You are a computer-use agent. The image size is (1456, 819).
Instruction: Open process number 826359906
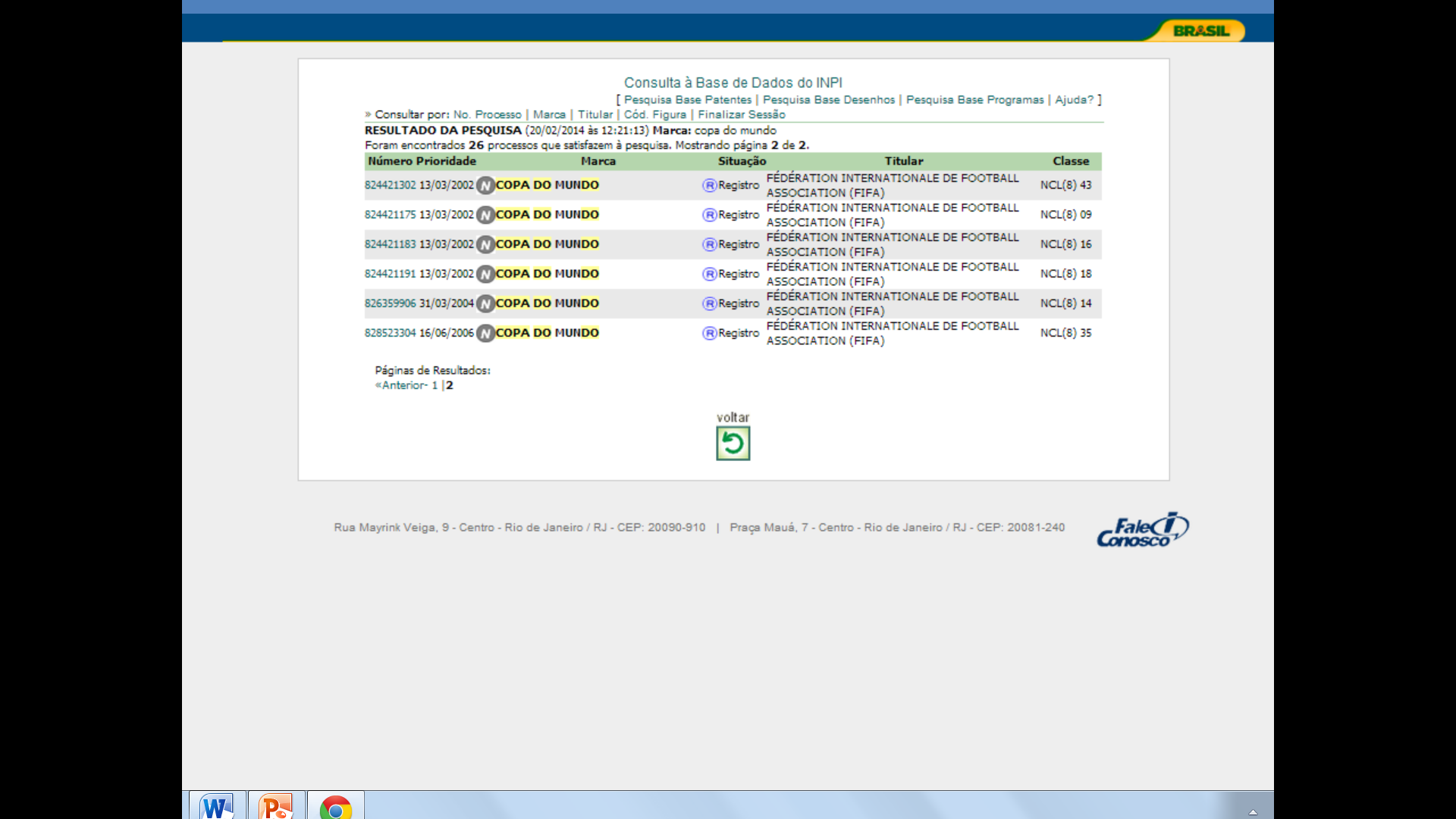(x=390, y=303)
